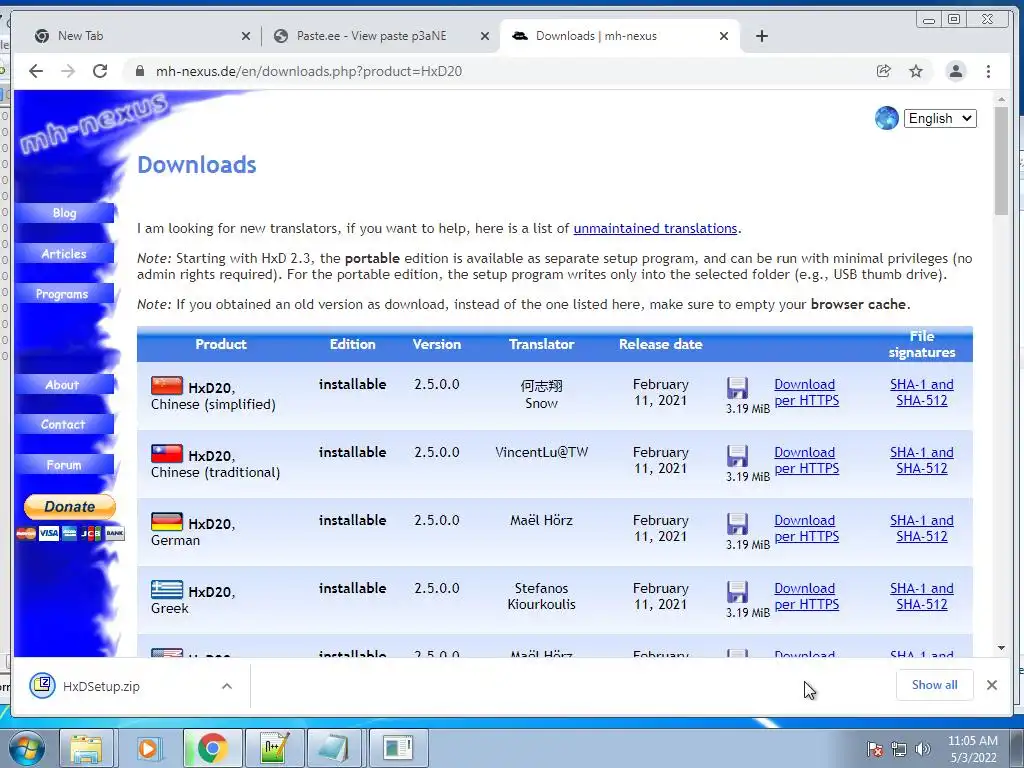
Task: Click the Release date column header
Action: (660, 344)
